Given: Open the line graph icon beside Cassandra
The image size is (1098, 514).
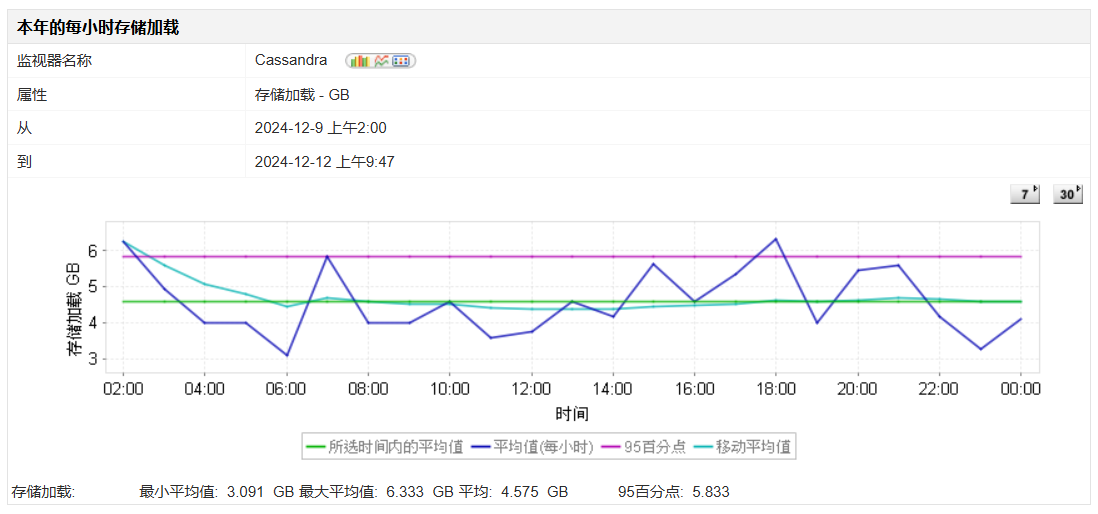Looking at the screenshot, I should (381, 61).
